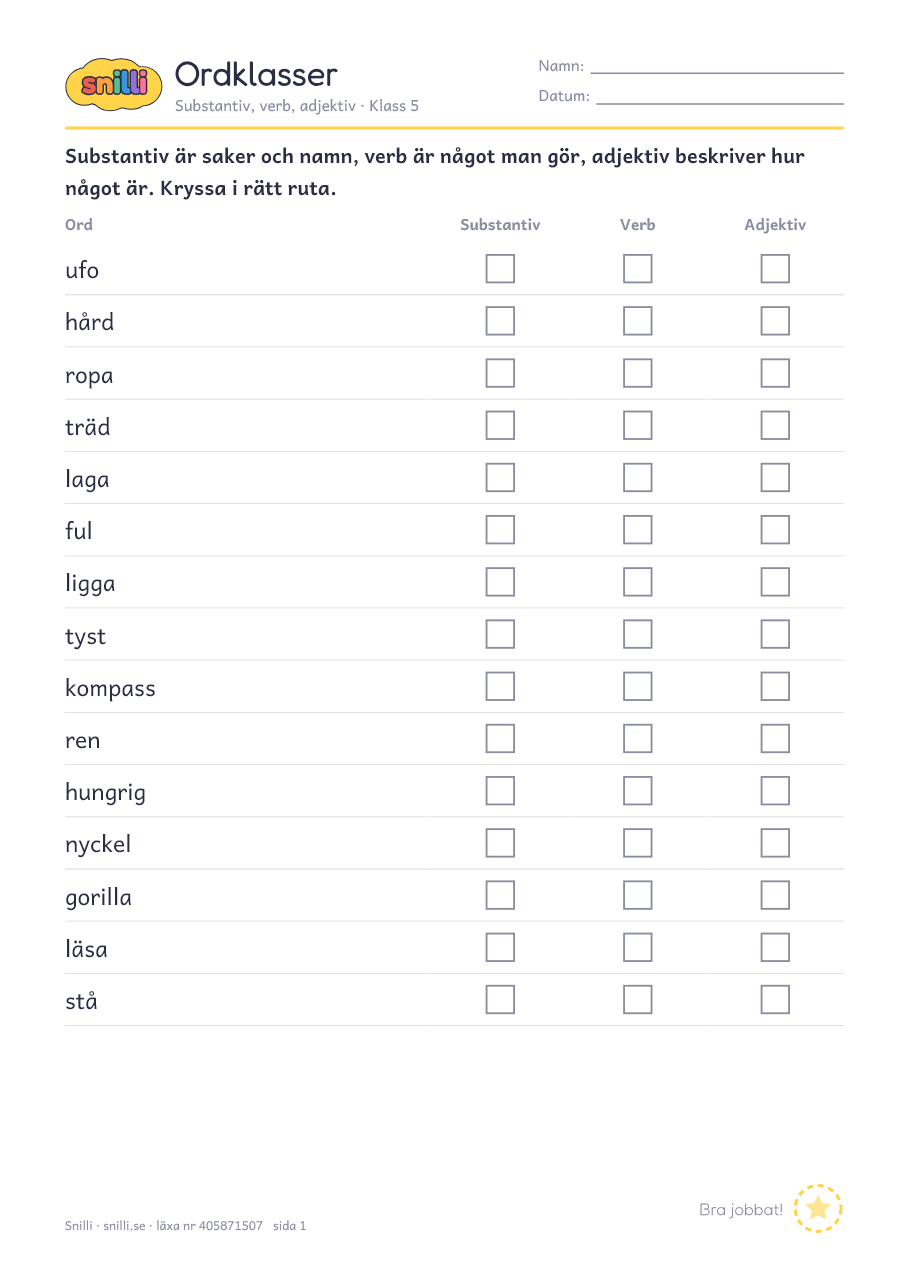Check the Substantiv box for ufo
This screenshot has height=1286, width=909.
[x=500, y=269]
